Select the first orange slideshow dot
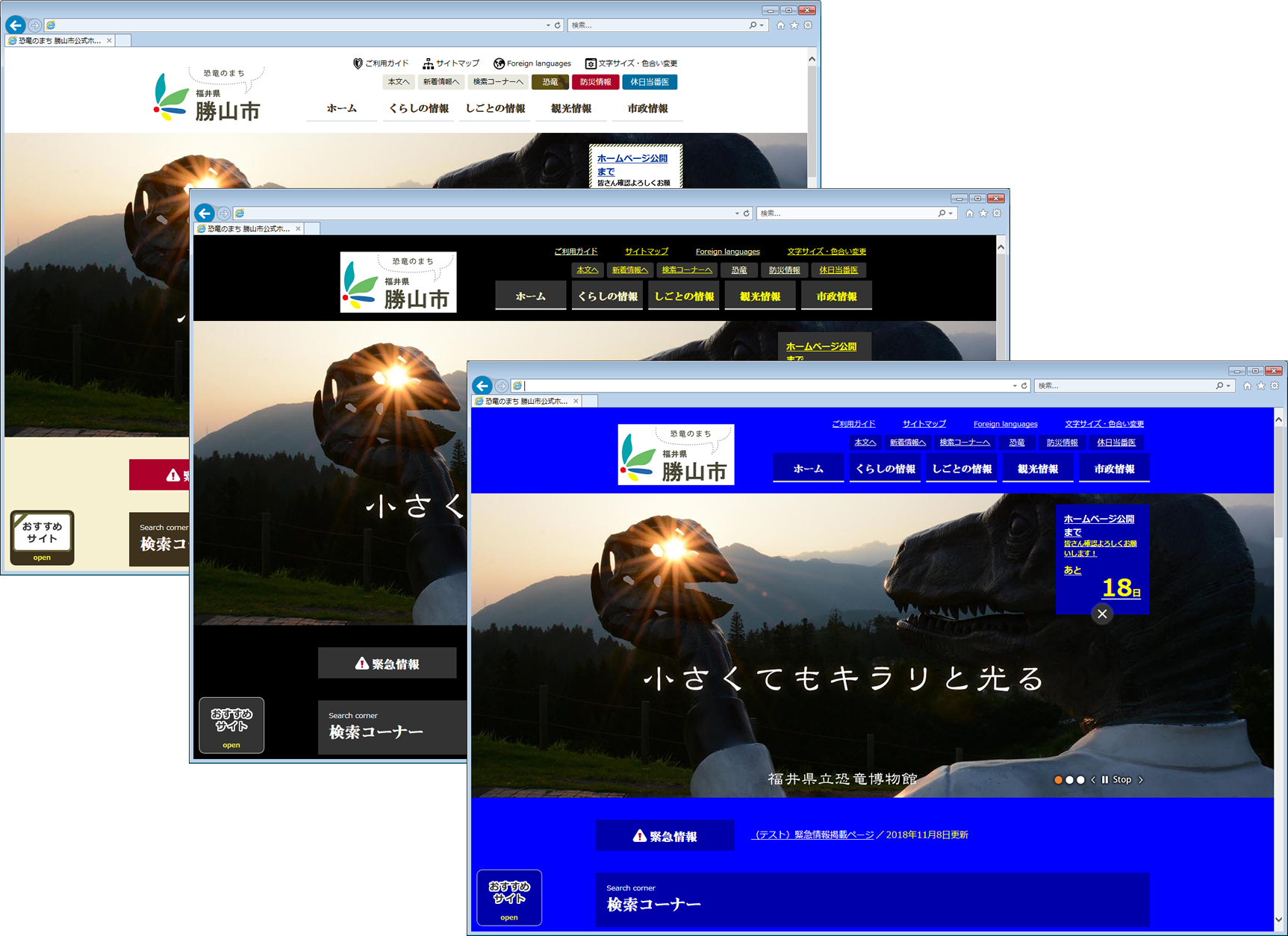Viewport: 1288px width, 936px height. (1058, 780)
